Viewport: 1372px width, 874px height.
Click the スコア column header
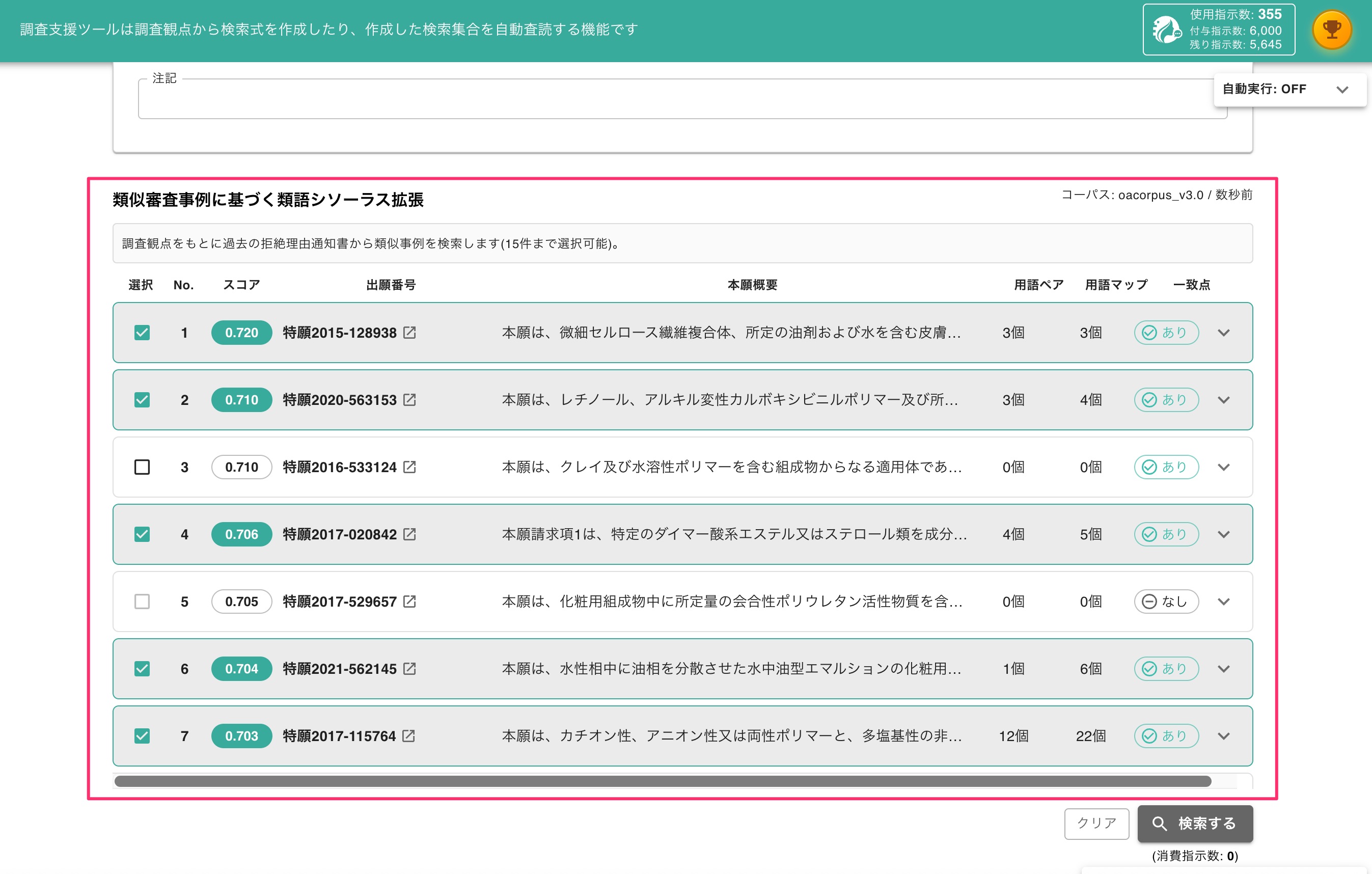(x=241, y=284)
